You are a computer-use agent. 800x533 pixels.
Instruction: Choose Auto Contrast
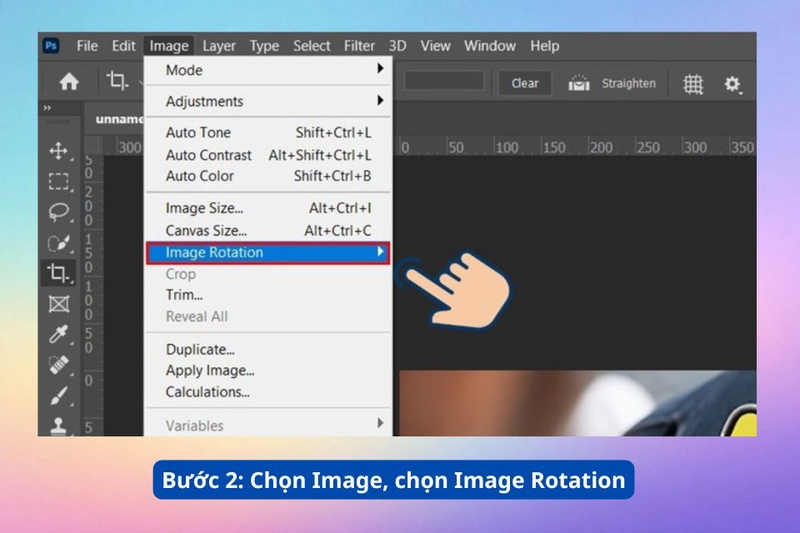tap(268, 155)
